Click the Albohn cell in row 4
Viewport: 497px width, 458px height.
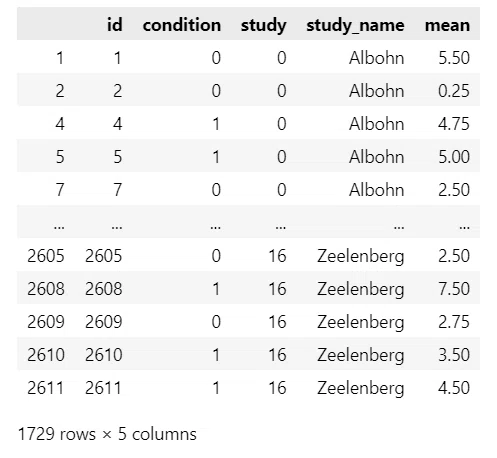click(x=376, y=124)
